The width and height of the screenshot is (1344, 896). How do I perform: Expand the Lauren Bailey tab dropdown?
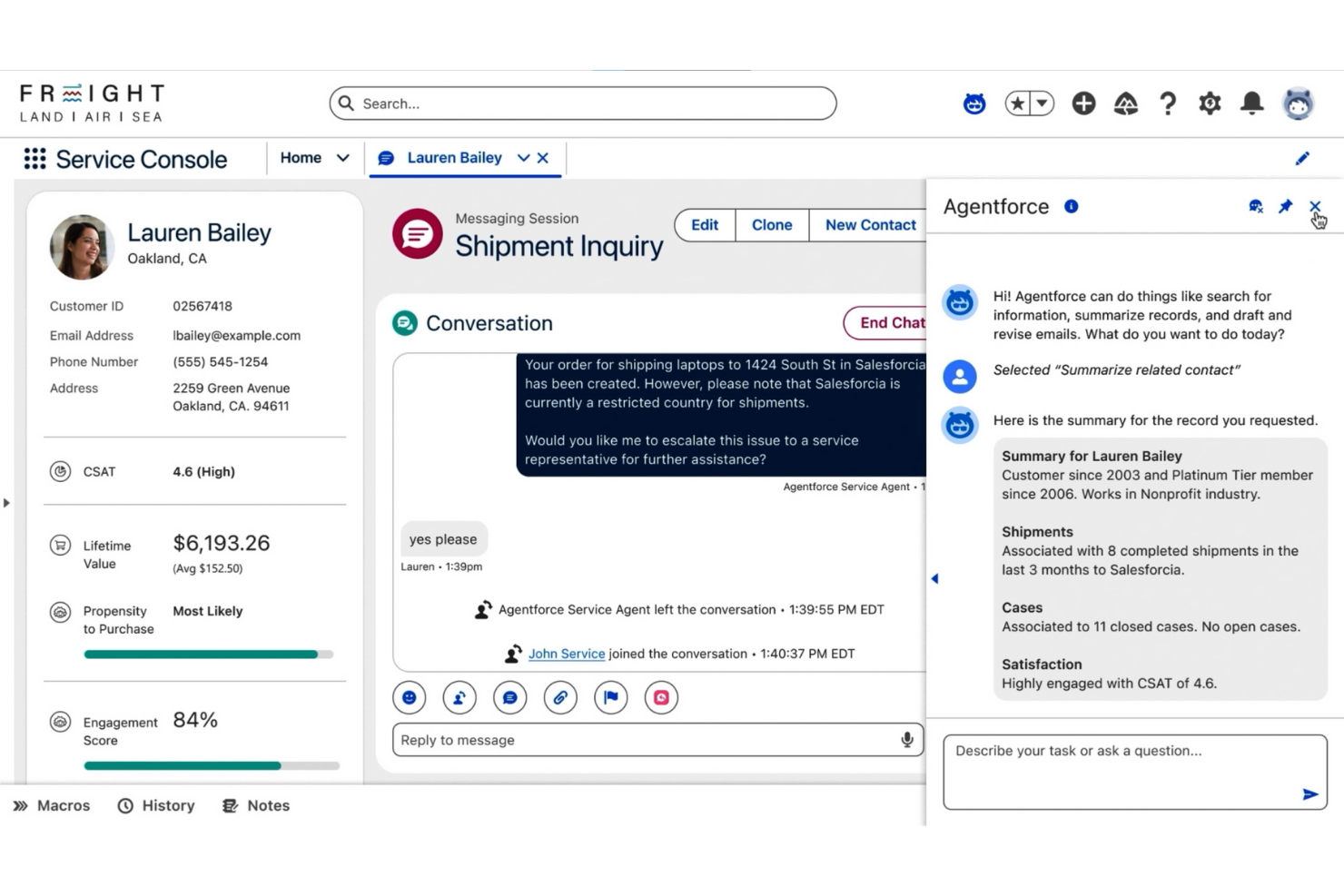(x=522, y=157)
